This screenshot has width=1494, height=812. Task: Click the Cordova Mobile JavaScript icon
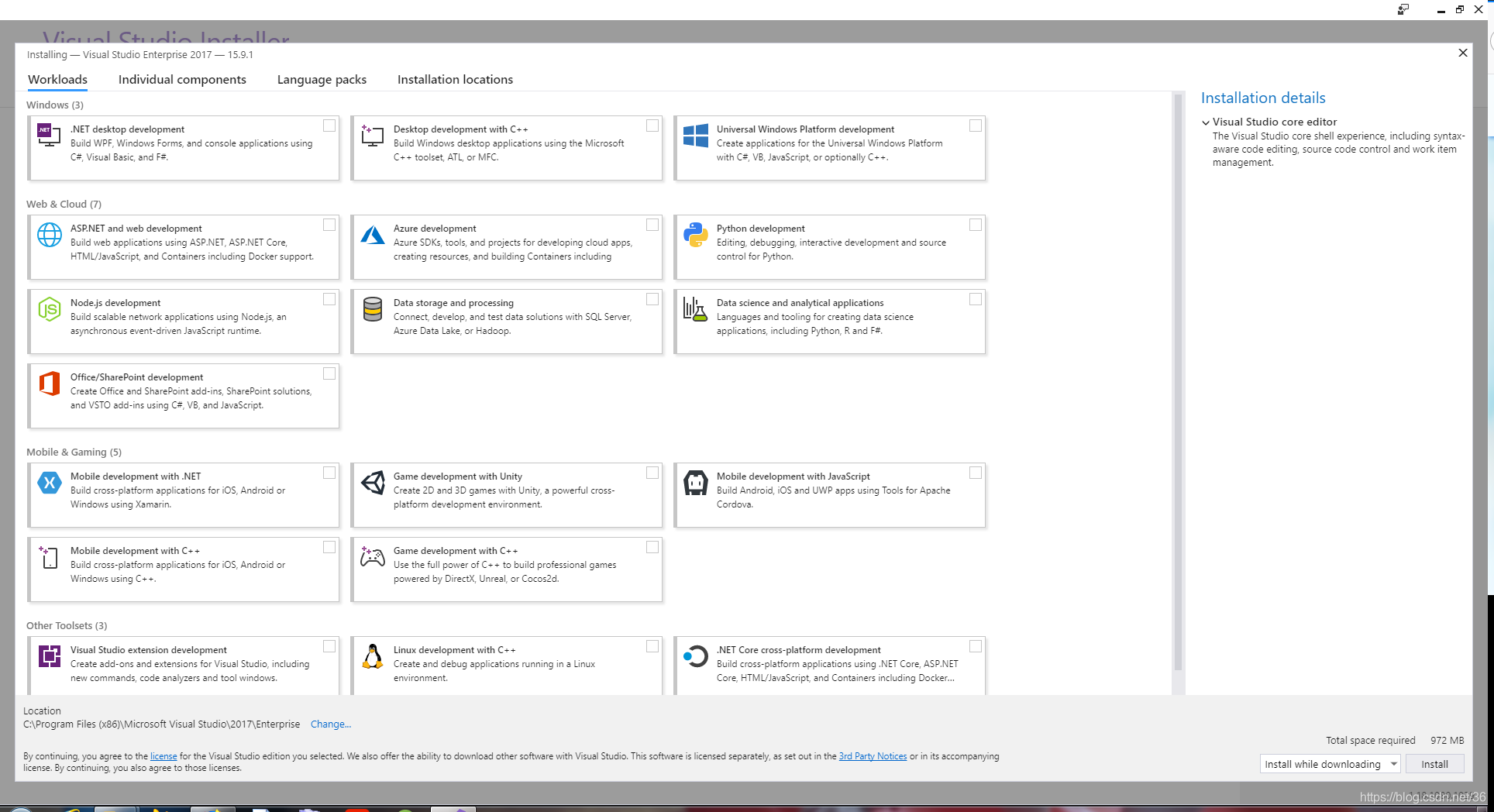(696, 483)
